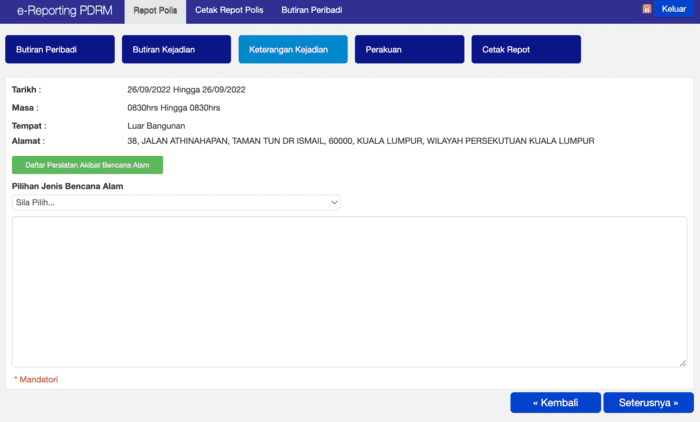The height and width of the screenshot is (422, 700).
Task: Click the orange lock icon beside Keluar
Action: point(647,9)
